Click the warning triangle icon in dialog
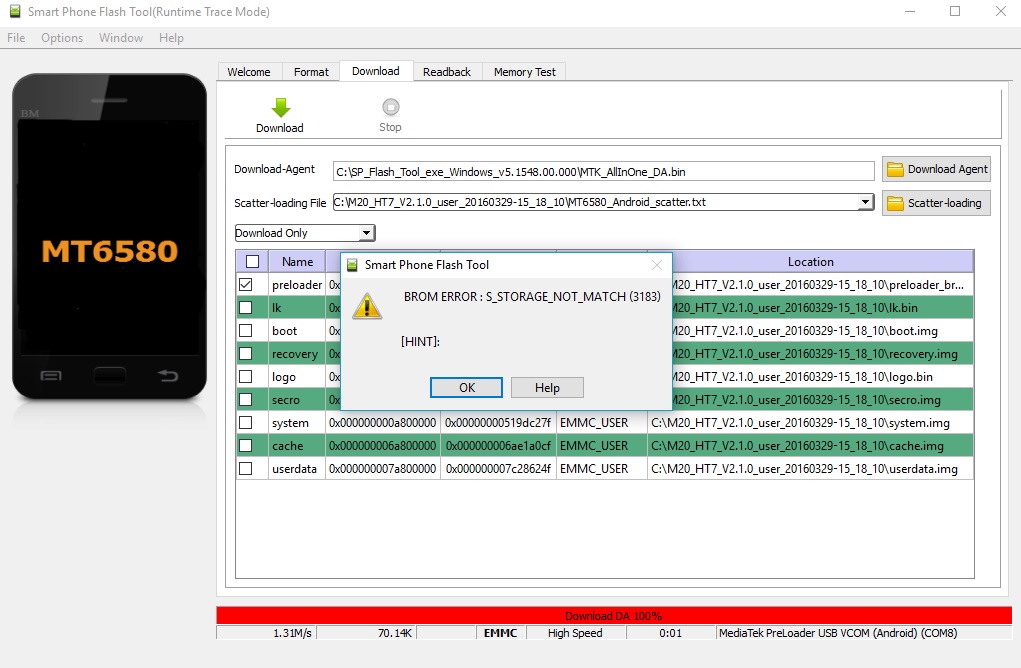 point(368,306)
